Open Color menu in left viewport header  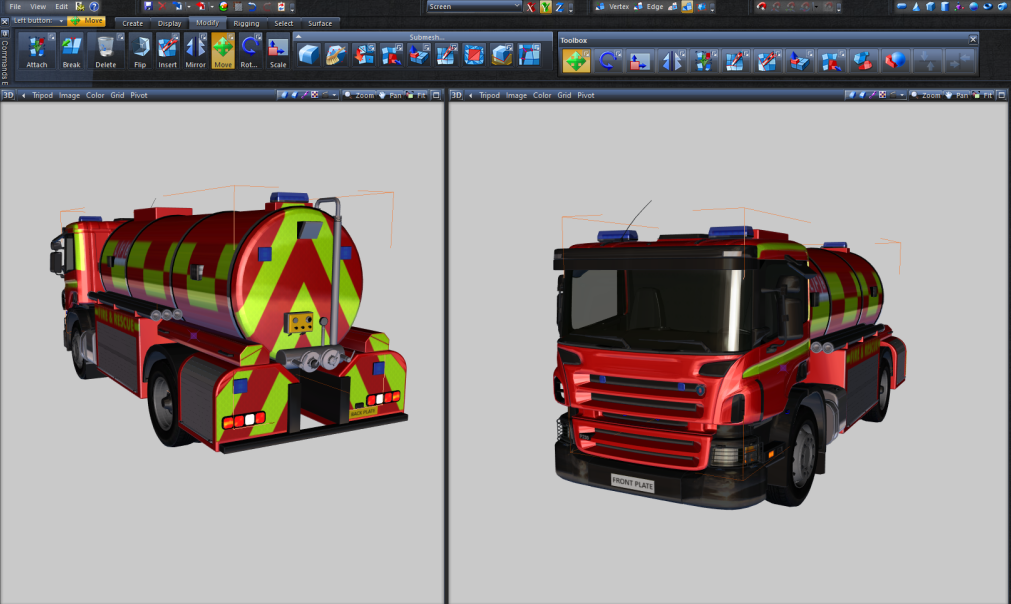95,95
